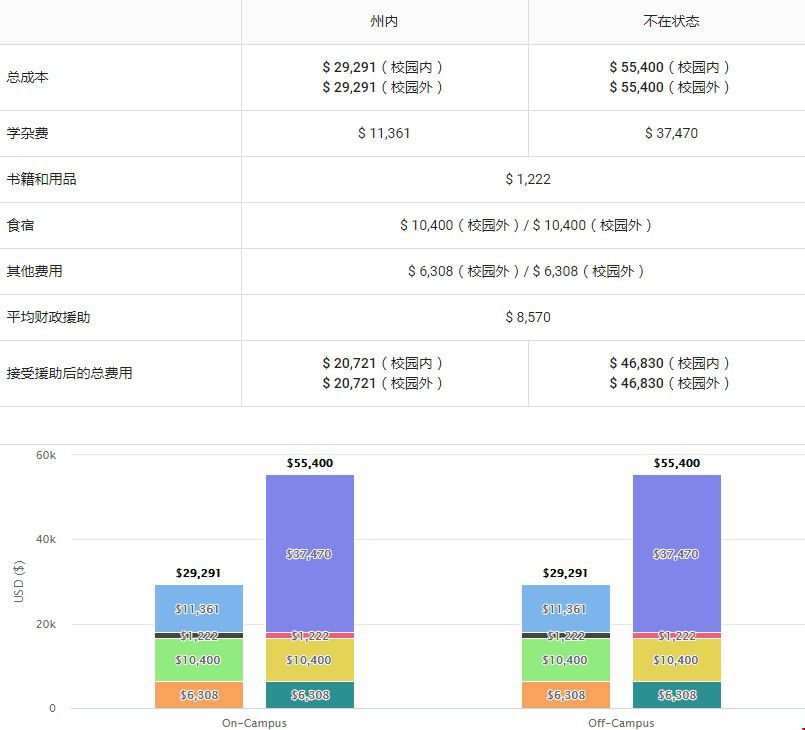Click the $ 11,361 tuition table cell

[384, 133]
